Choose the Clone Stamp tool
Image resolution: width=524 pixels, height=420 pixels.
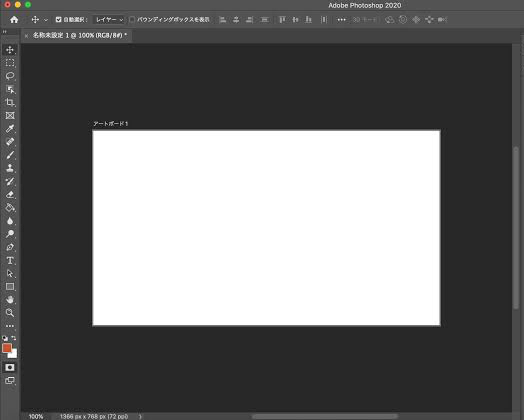tap(10, 168)
